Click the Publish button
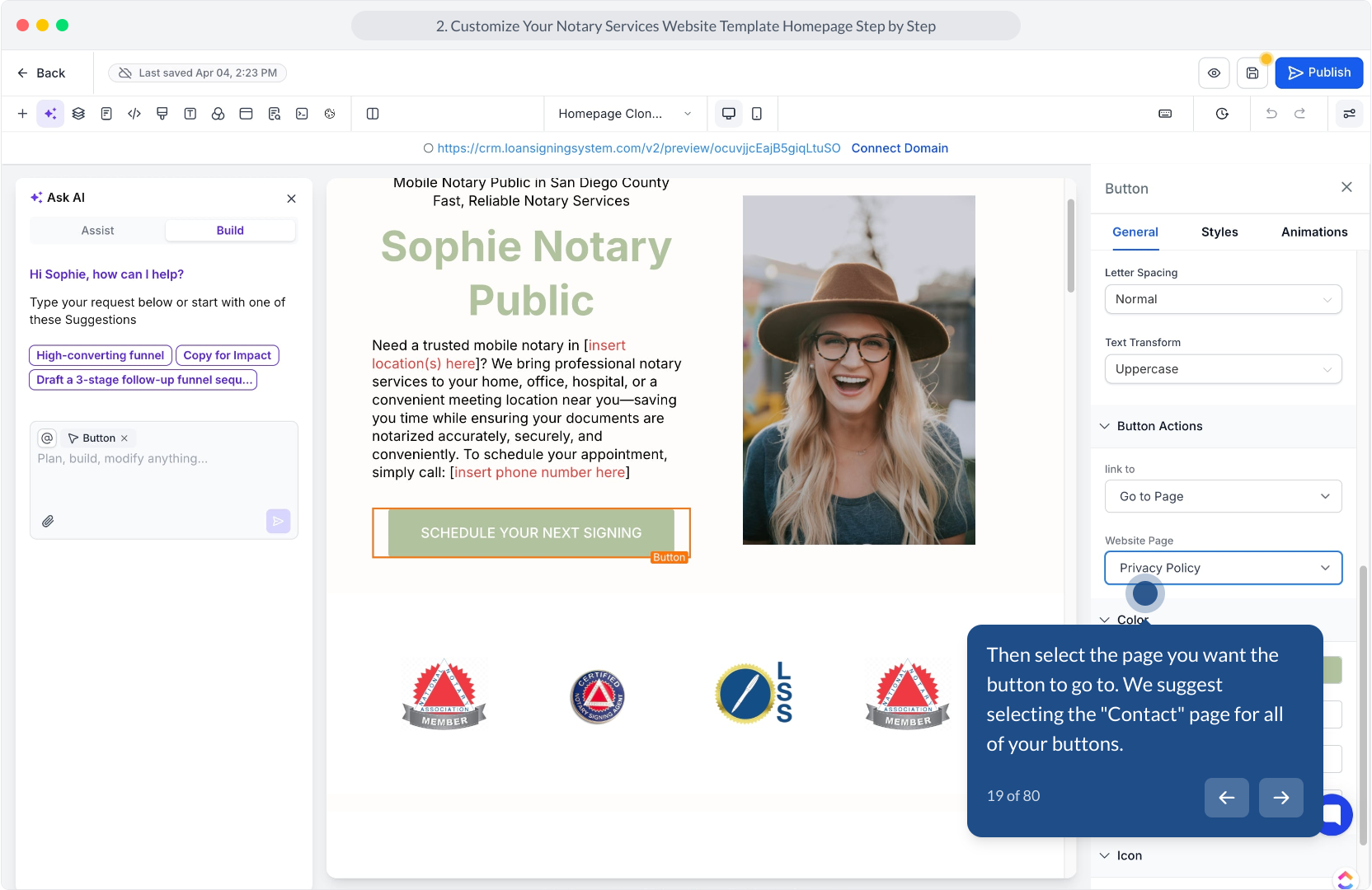 coord(1318,73)
